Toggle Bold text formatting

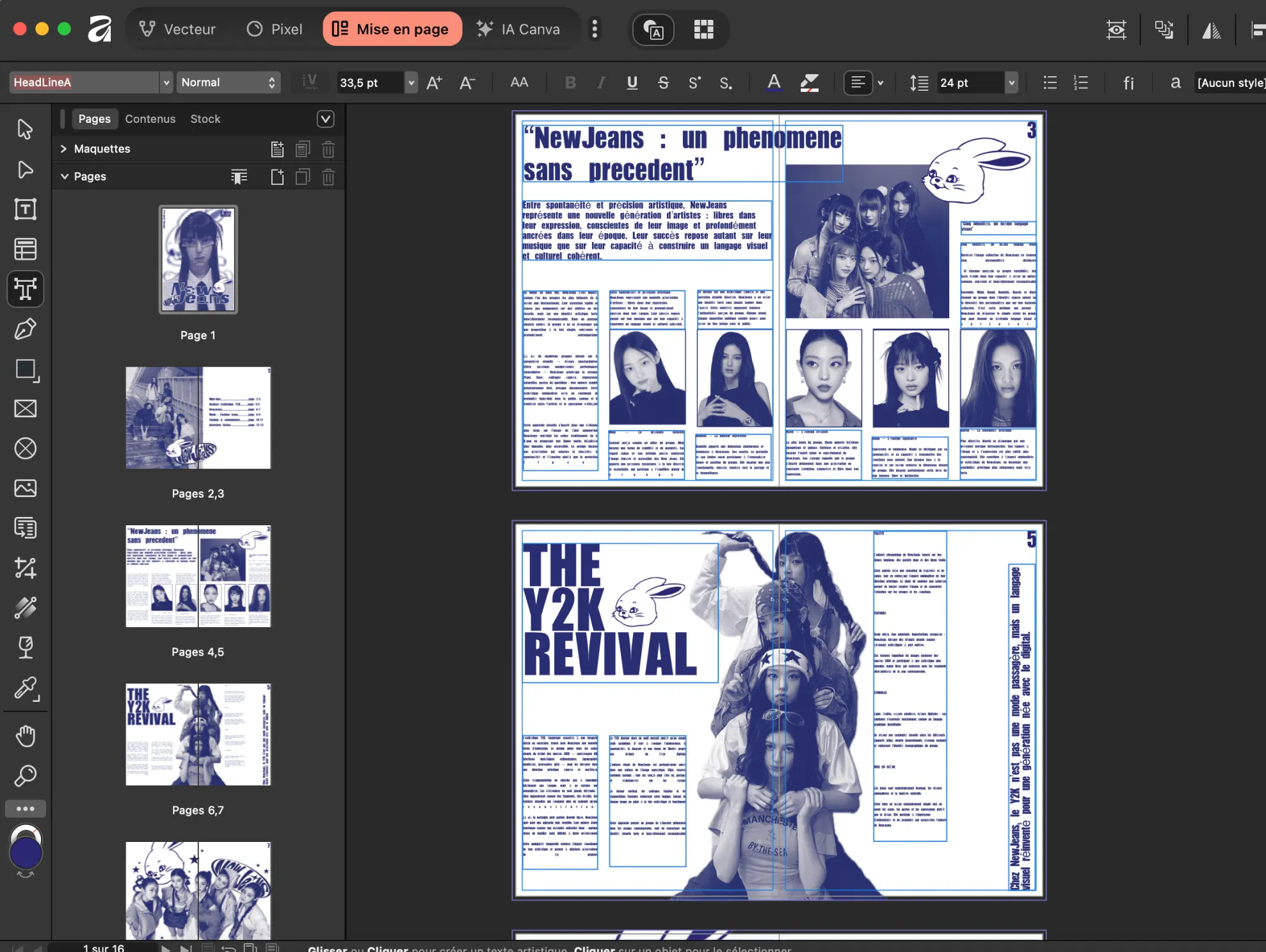coord(570,83)
